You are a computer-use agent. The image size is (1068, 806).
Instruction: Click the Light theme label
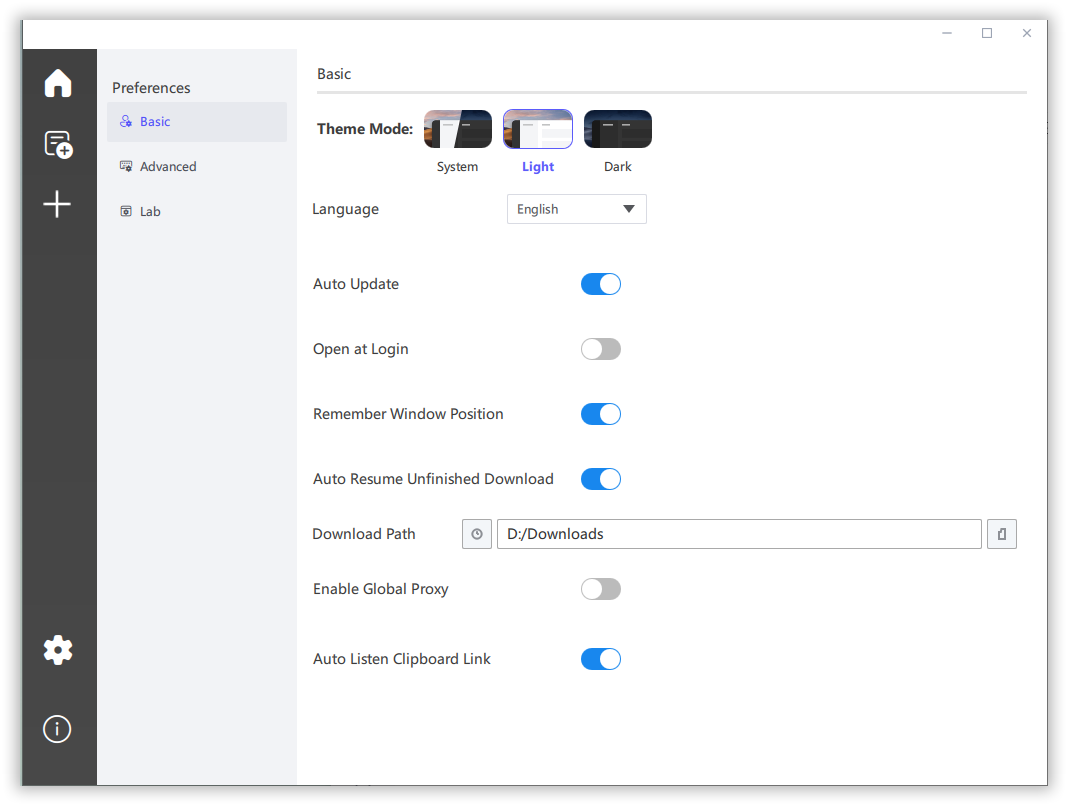coord(538,167)
